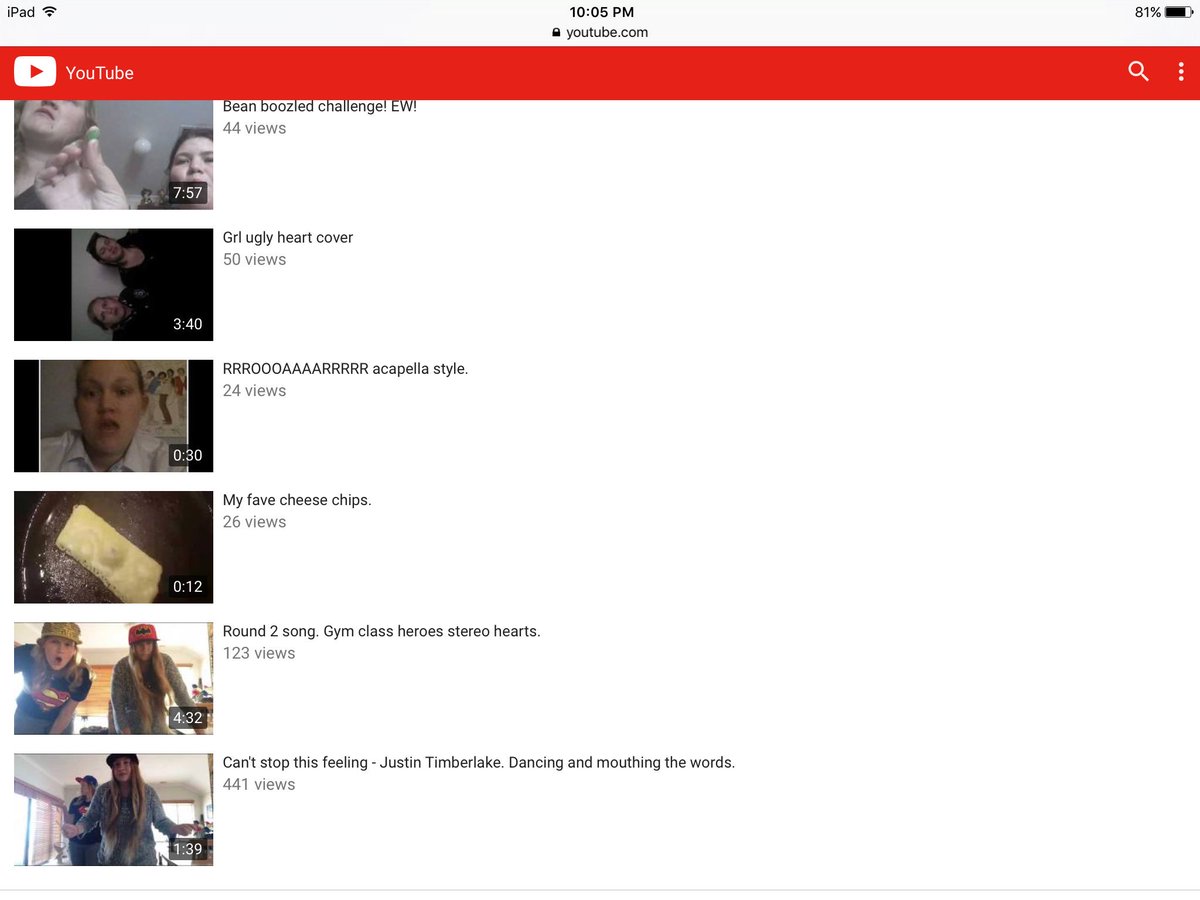Viewport: 1200px width, 900px height.
Task: Tap the 10:05 PM clock
Action: coord(602,12)
